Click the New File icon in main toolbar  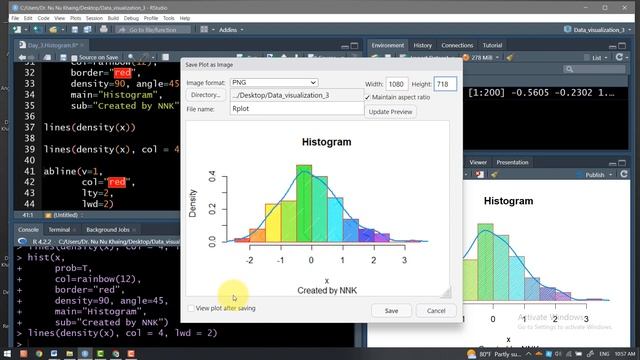(17, 29)
